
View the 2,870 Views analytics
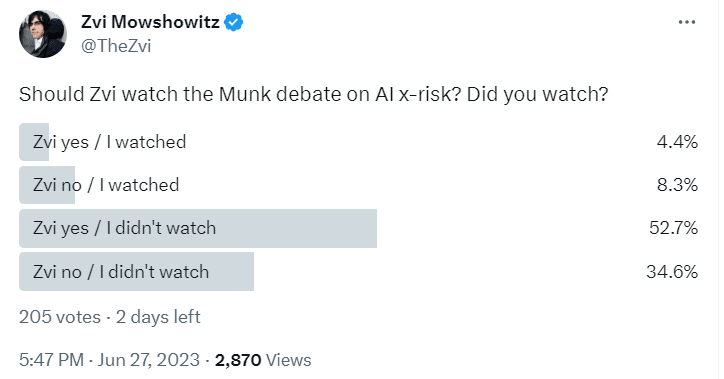click(x=263, y=360)
